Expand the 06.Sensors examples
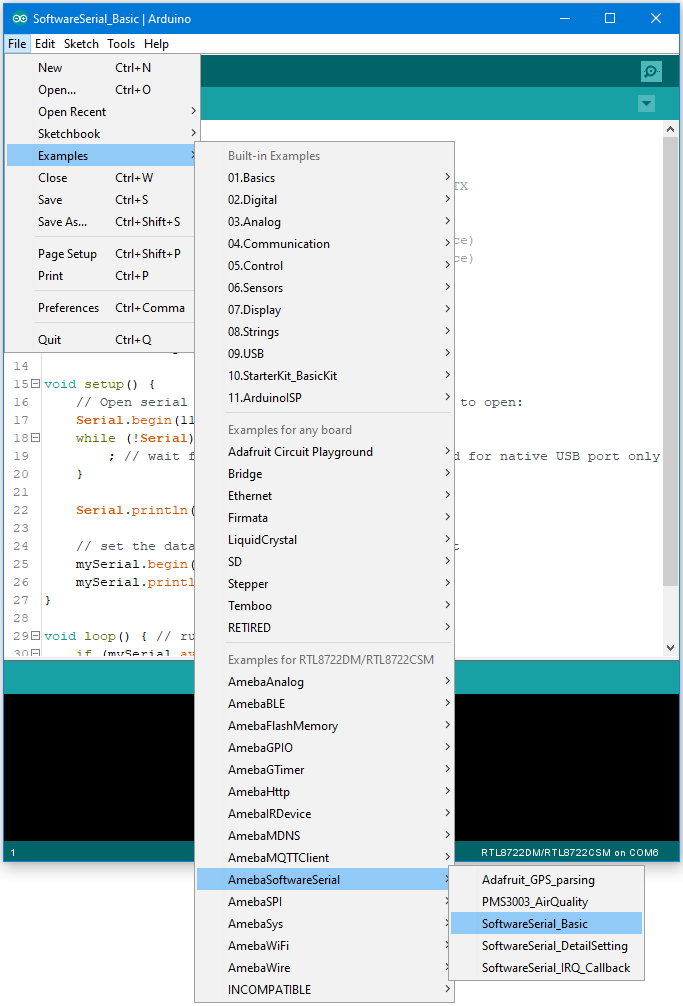 tap(325, 287)
